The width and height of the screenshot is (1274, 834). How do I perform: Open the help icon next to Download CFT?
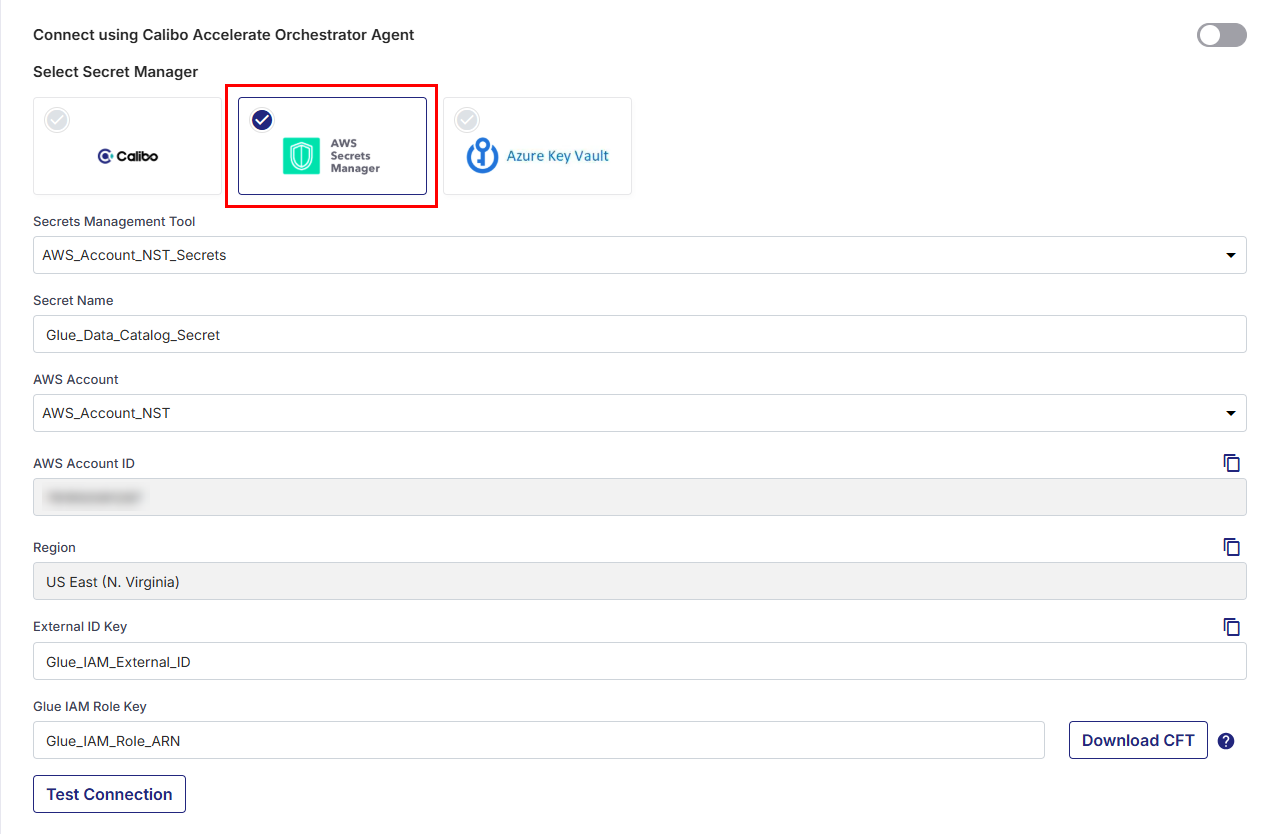[1226, 741]
